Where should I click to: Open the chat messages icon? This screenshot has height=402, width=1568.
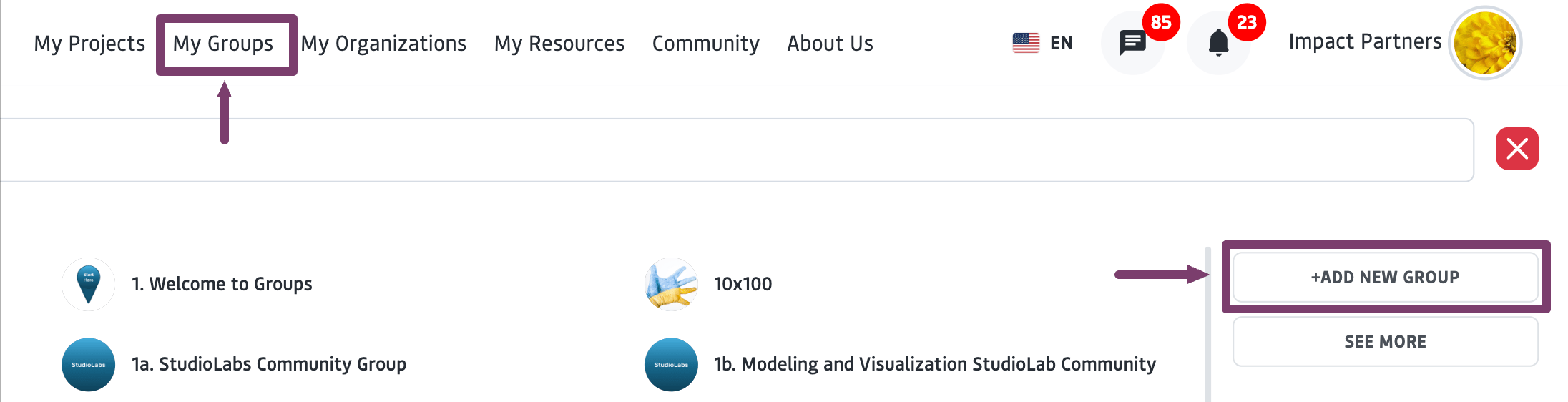click(1132, 43)
